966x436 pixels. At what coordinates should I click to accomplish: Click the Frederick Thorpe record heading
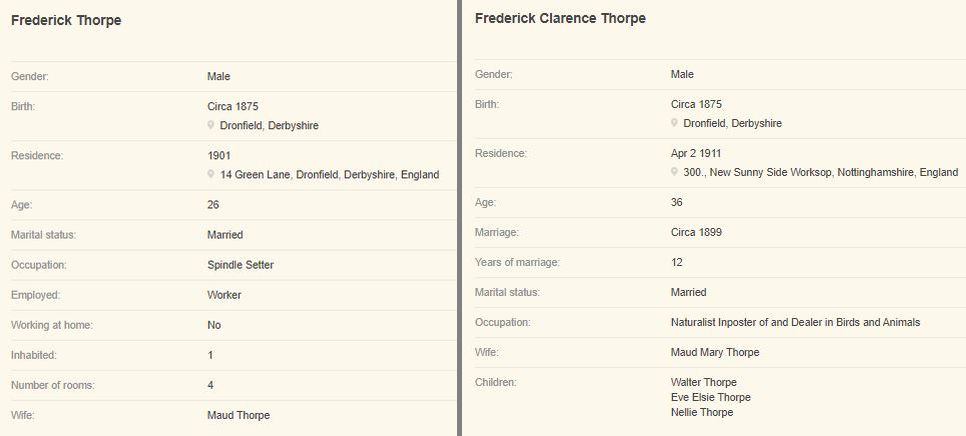click(66, 20)
